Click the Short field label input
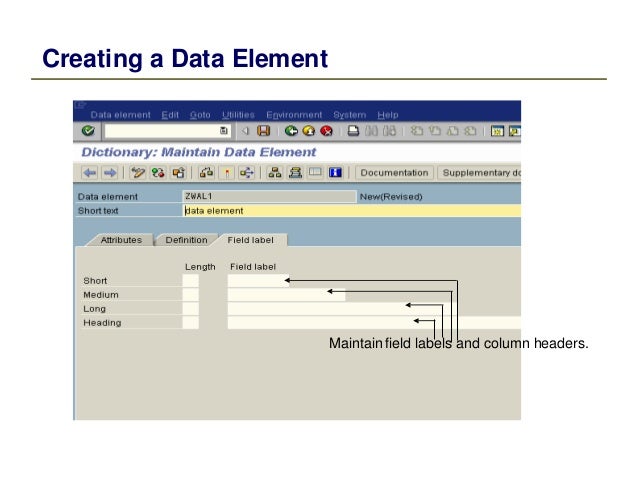This screenshot has width=638, height=479. coord(258,280)
